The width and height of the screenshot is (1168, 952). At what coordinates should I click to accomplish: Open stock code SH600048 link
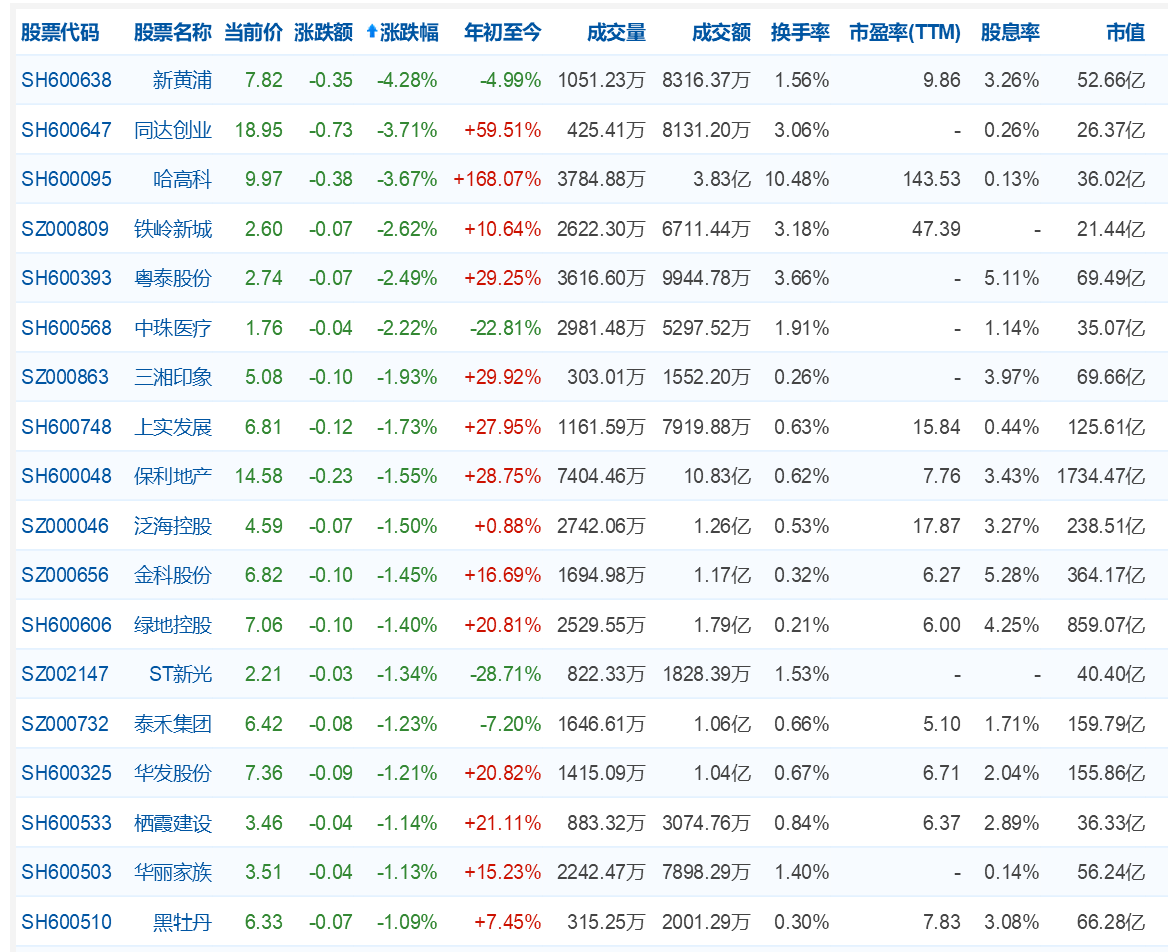[x=66, y=476]
